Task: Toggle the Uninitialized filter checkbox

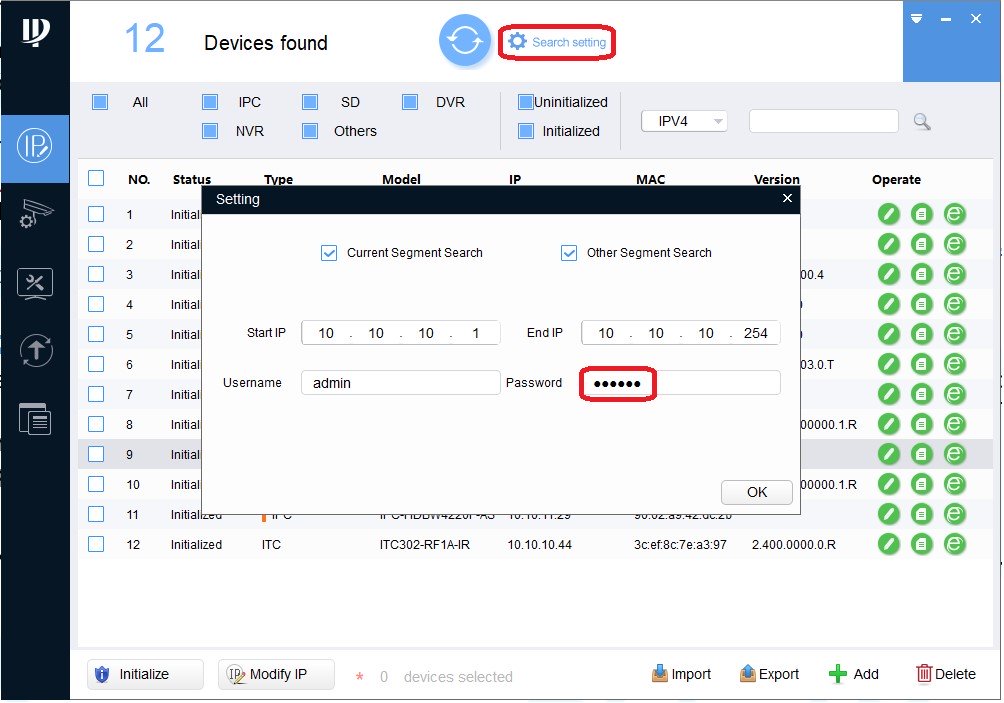Action: (x=526, y=102)
